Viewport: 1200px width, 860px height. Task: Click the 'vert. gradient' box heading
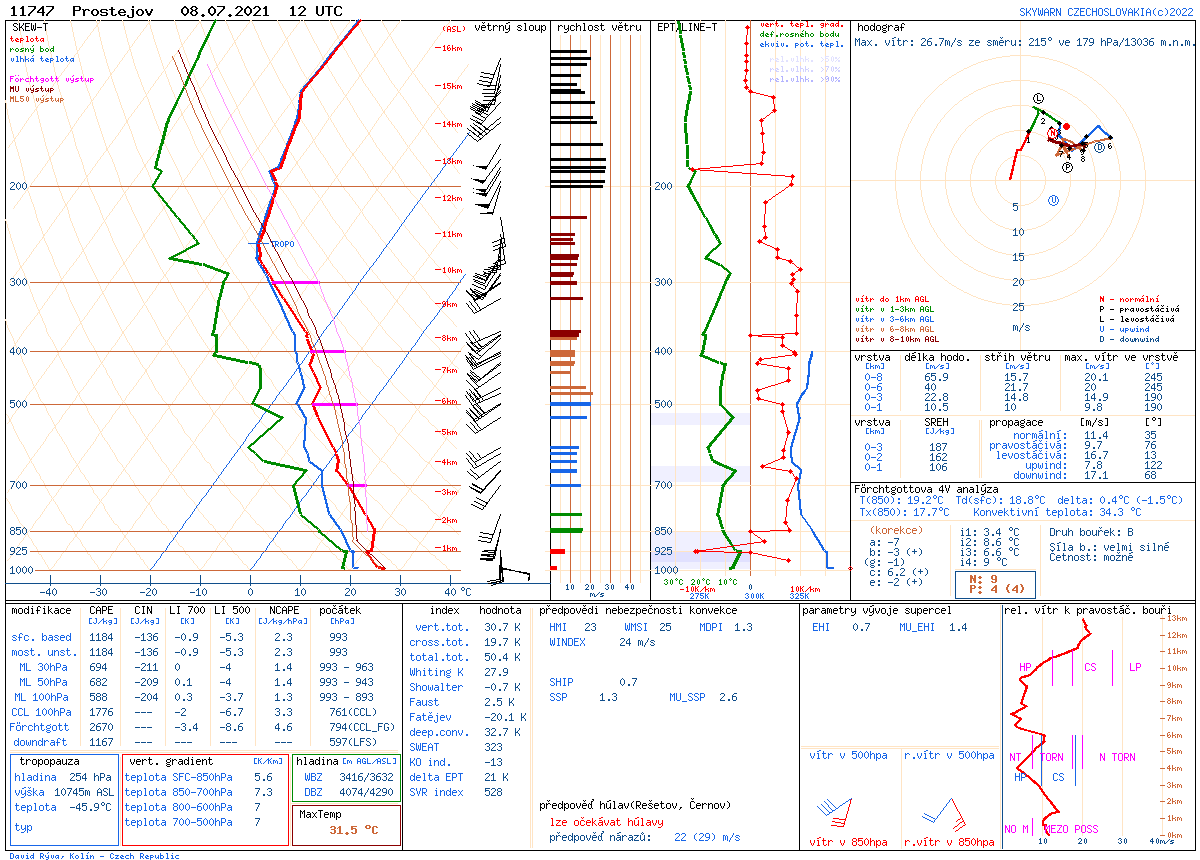[170, 761]
